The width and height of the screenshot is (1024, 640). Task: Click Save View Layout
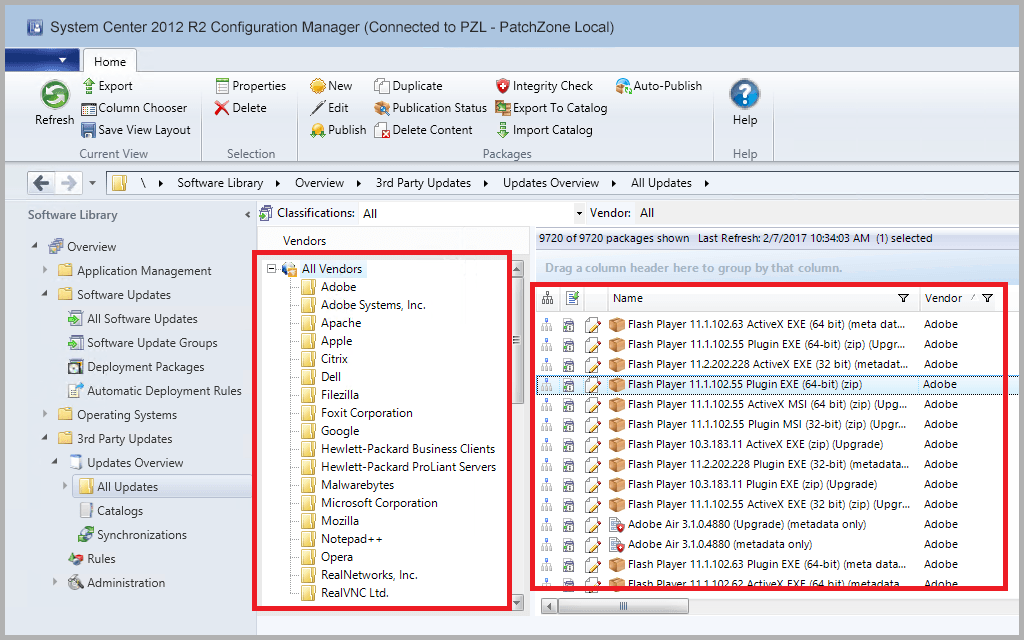(136, 130)
